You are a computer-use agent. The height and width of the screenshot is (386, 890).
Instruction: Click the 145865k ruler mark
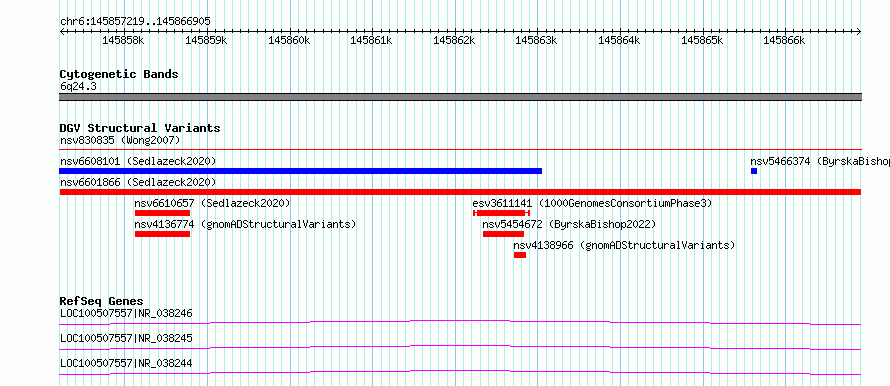click(702, 41)
